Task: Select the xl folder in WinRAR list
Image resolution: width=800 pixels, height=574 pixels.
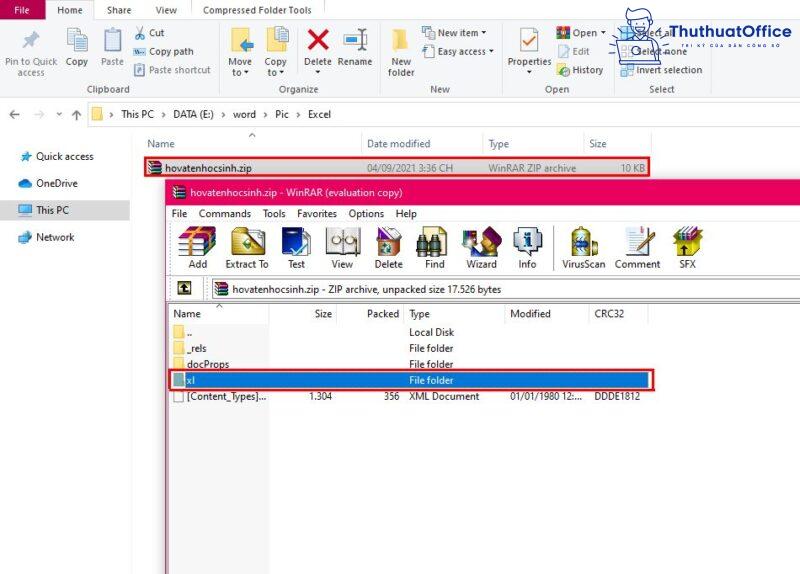Action: pyautogui.click(x=411, y=380)
